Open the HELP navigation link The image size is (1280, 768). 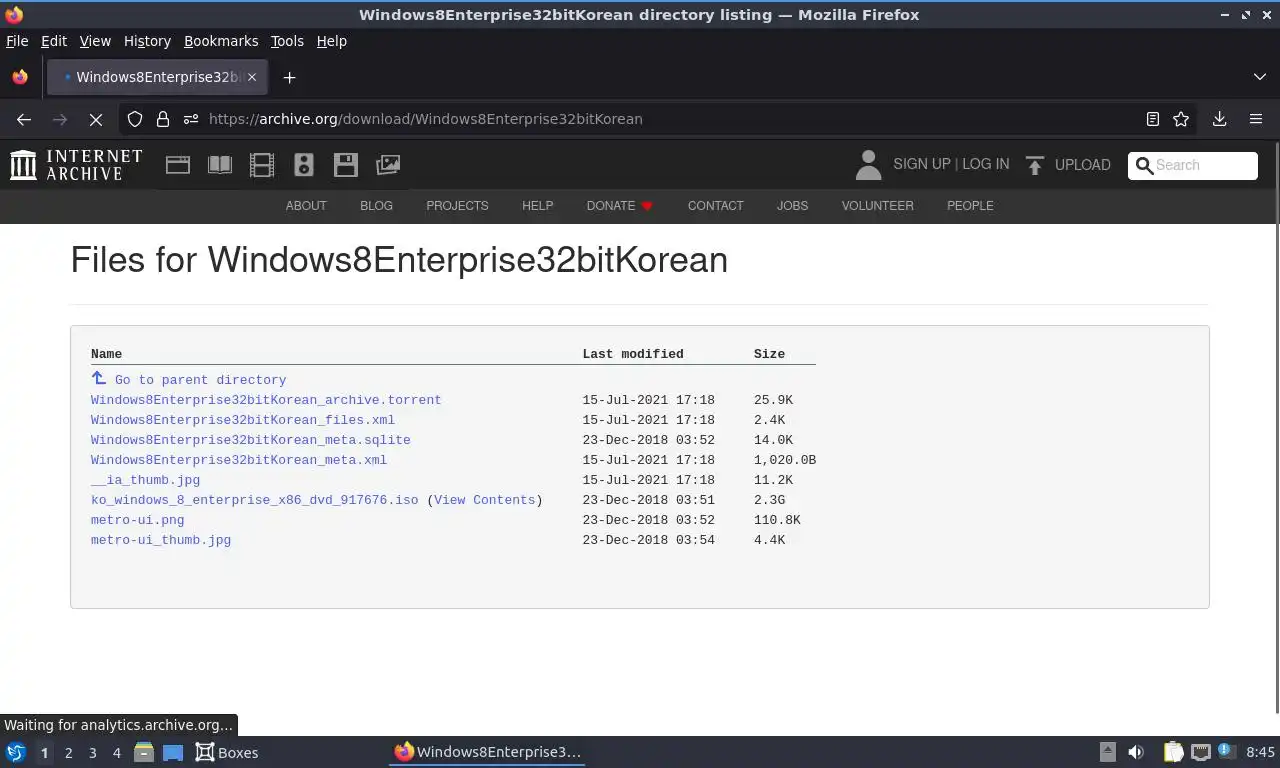tap(537, 206)
